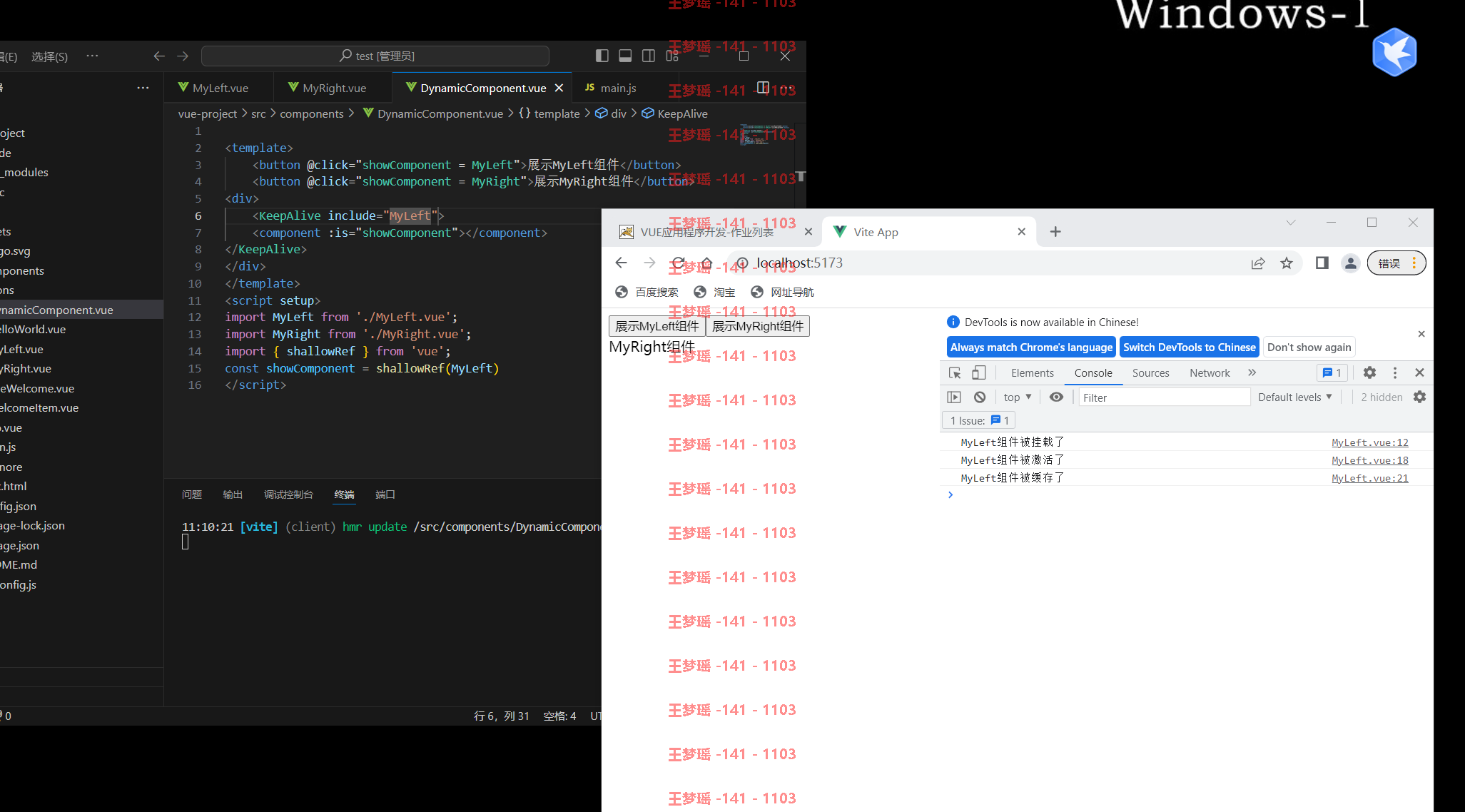Open the DevTools Elements tab
This screenshot has height=812, width=1465.
(1032, 372)
